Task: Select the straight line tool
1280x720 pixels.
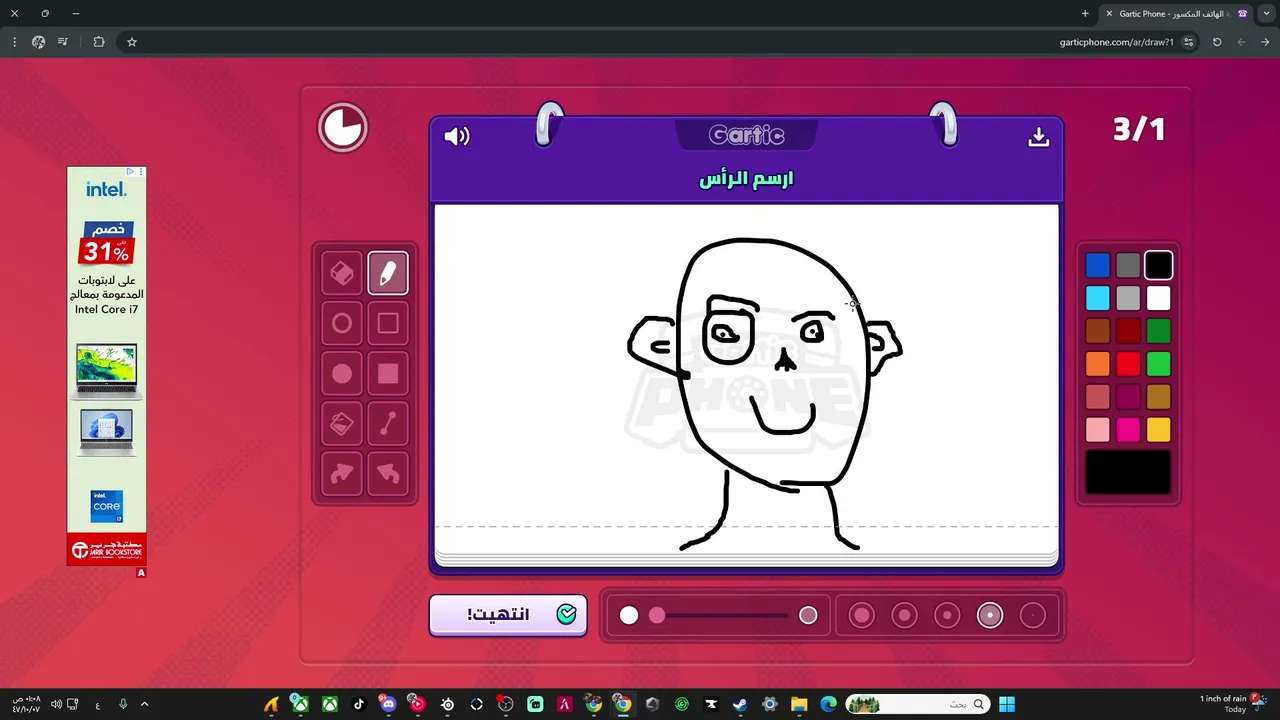Action: coord(388,425)
